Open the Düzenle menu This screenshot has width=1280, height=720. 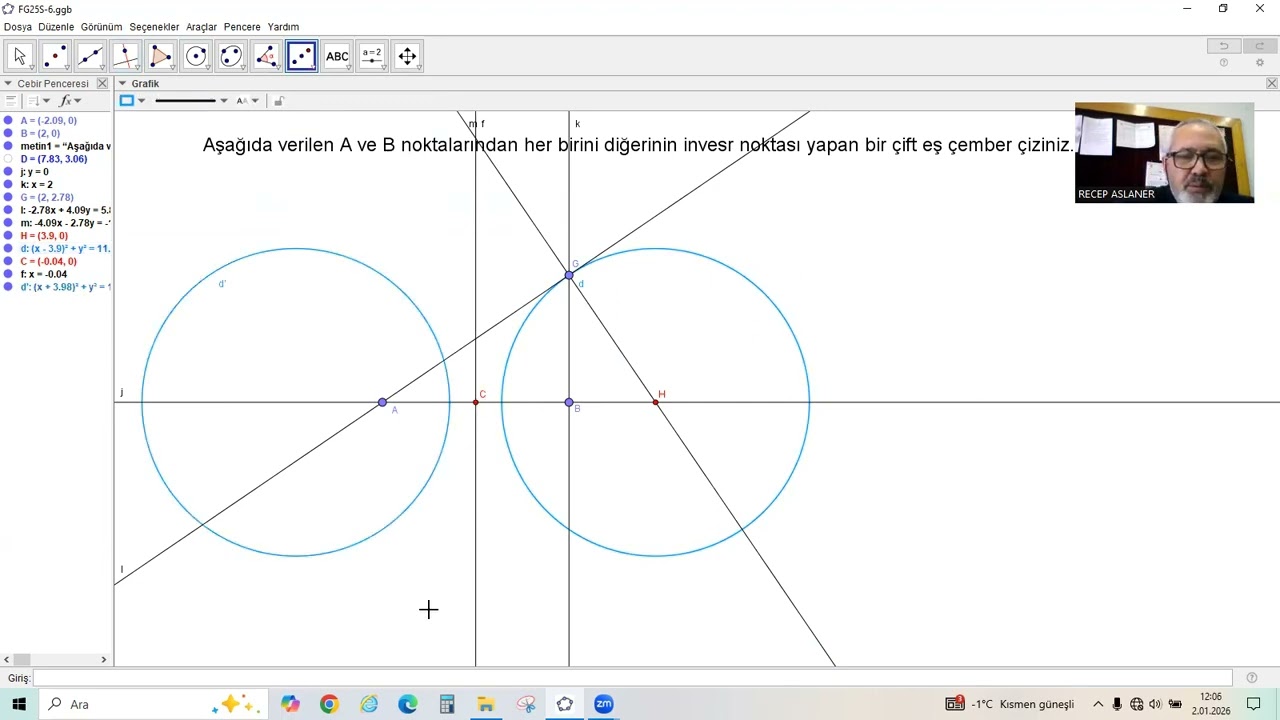click(56, 27)
